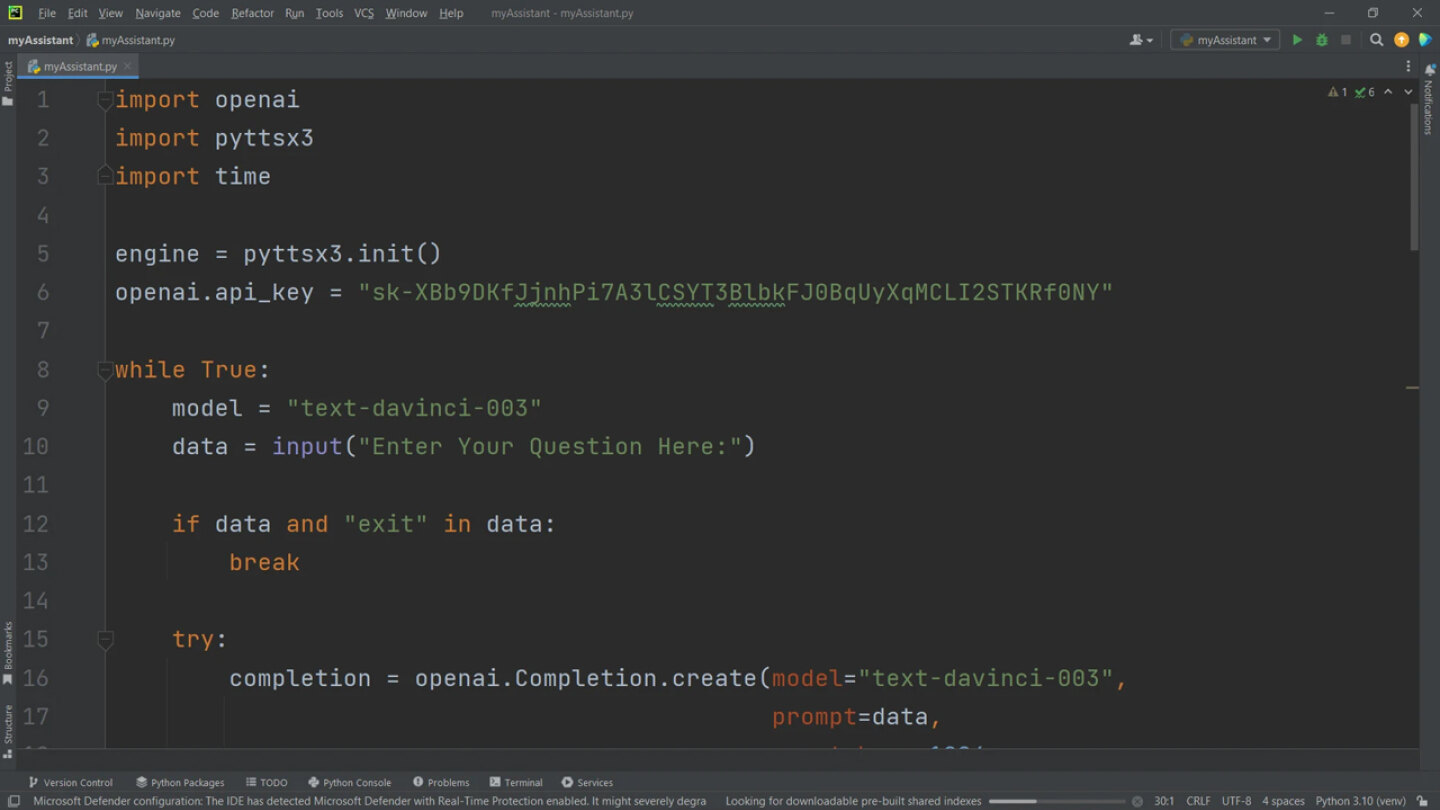Click line number 12 in the gutter
The width and height of the screenshot is (1440, 810).
point(35,524)
